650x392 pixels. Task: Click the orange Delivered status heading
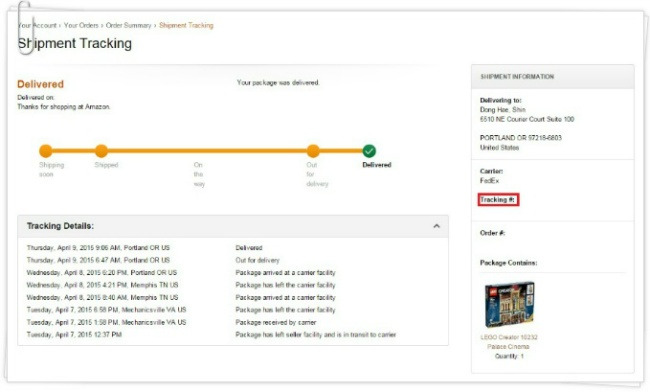pyautogui.click(x=40, y=84)
